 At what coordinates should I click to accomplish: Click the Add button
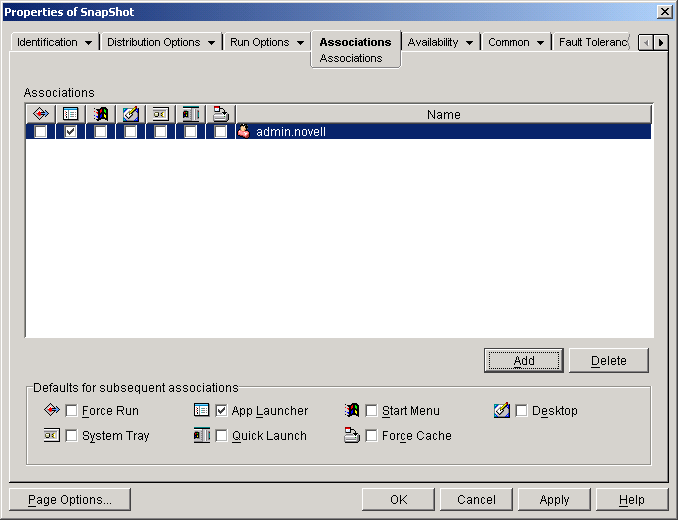[x=524, y=360]
